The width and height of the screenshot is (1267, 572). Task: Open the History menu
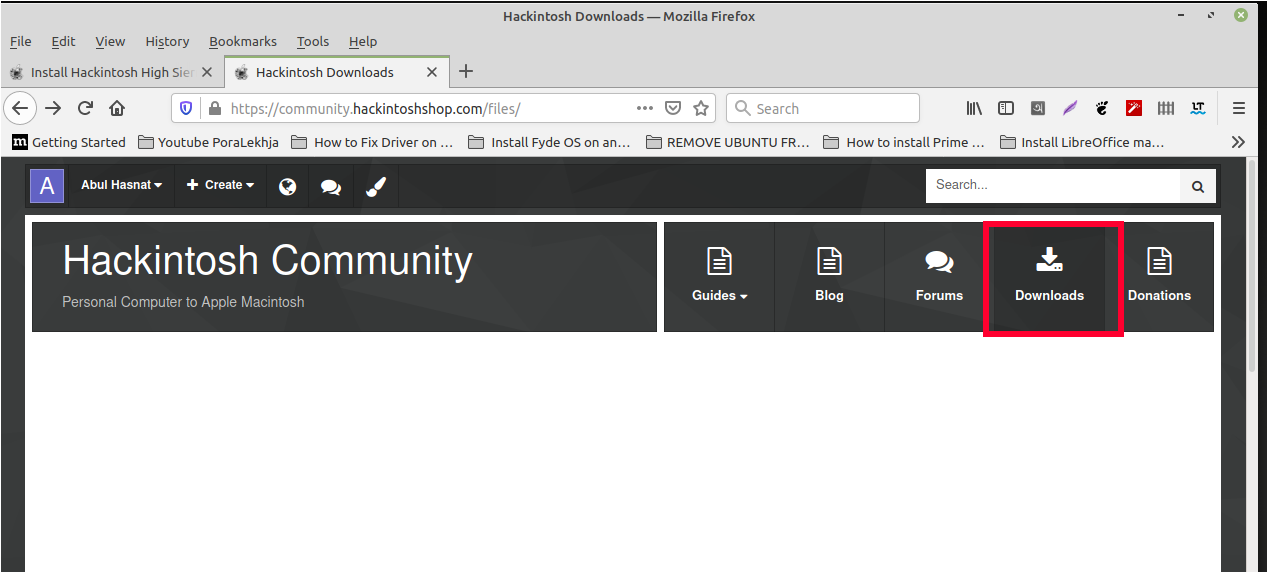coord(167,41)
